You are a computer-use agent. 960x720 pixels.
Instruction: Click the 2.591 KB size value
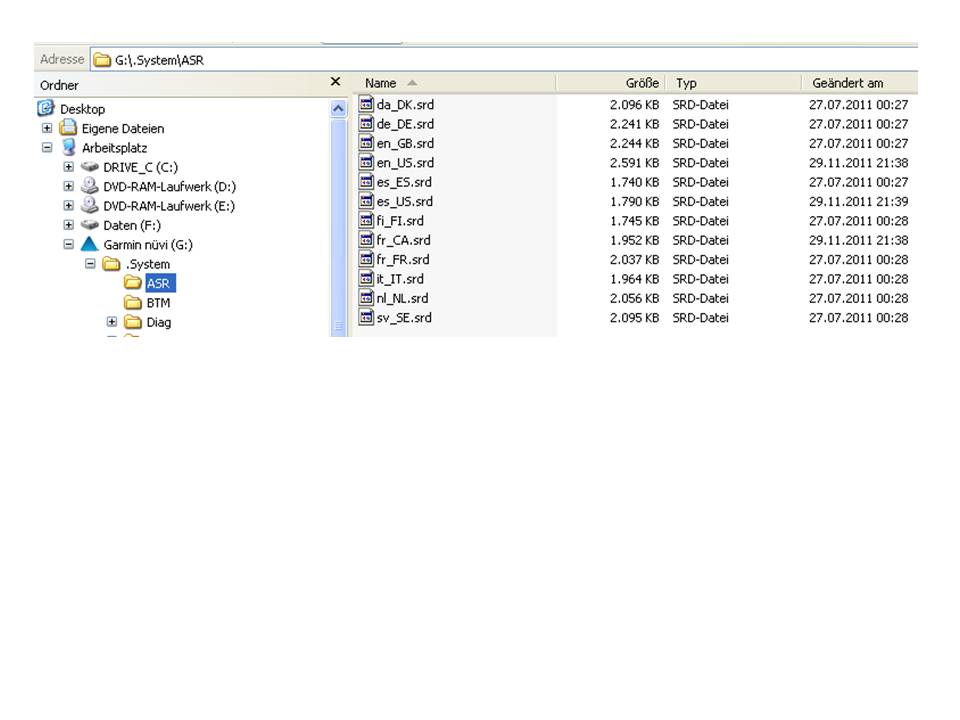click(x=634, y=162)
